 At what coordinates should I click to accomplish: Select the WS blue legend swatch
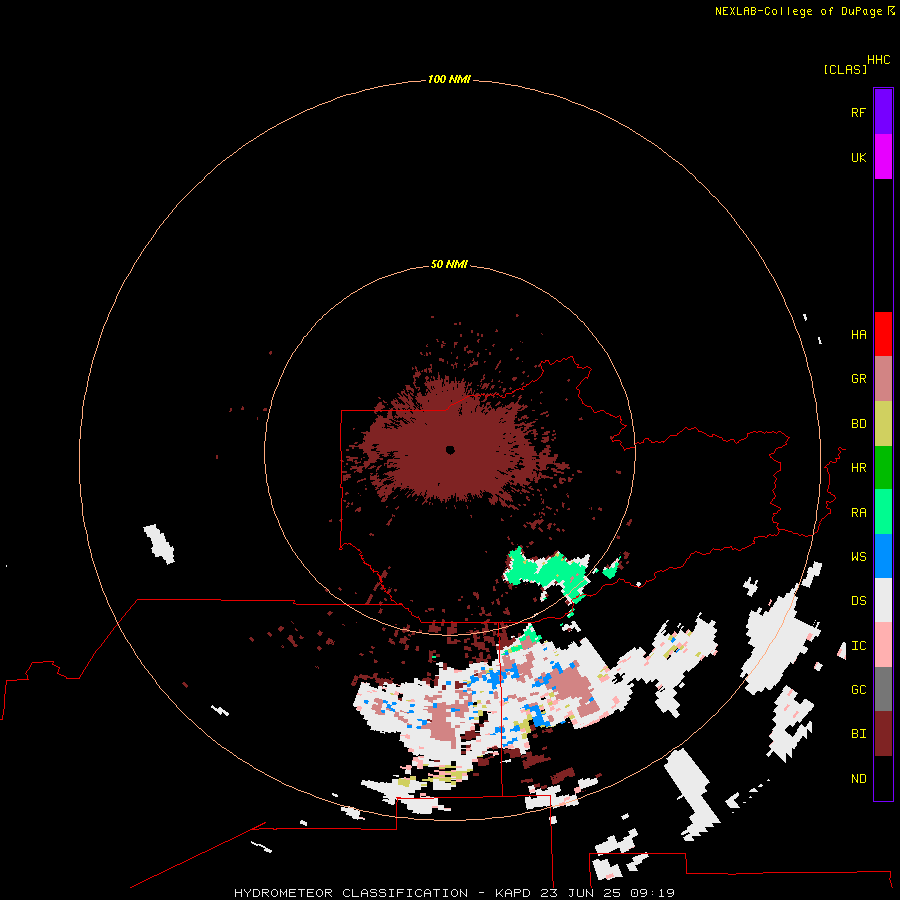click(x=883, y=556)
